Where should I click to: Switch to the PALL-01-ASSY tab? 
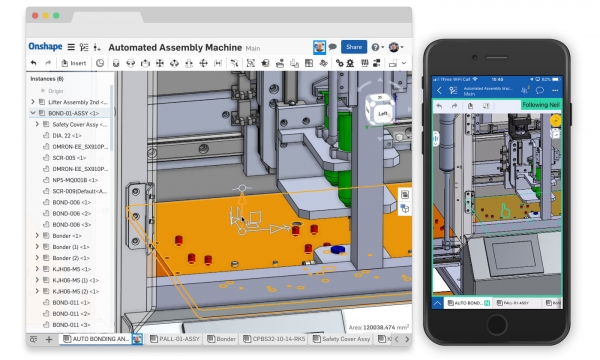click(x=175, y=339)
